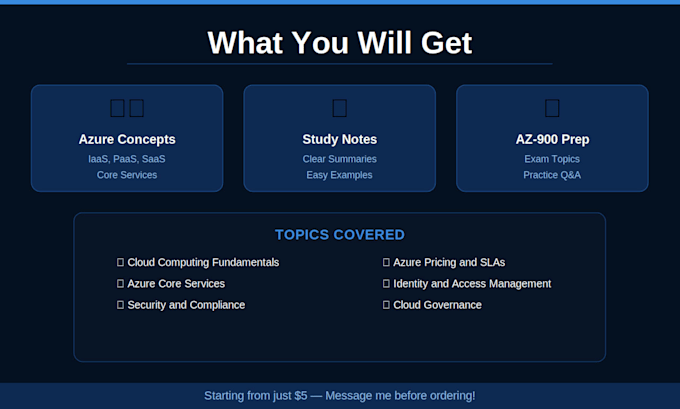
Task: Click the "Practice Q&A" text
Action: pos(552,175)
